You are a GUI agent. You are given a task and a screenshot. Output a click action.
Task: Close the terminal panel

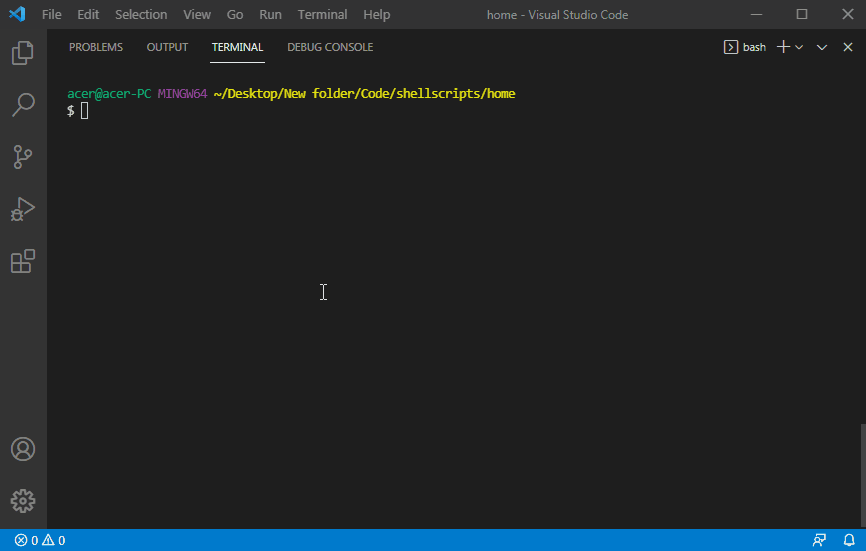(x=848, y=47)
